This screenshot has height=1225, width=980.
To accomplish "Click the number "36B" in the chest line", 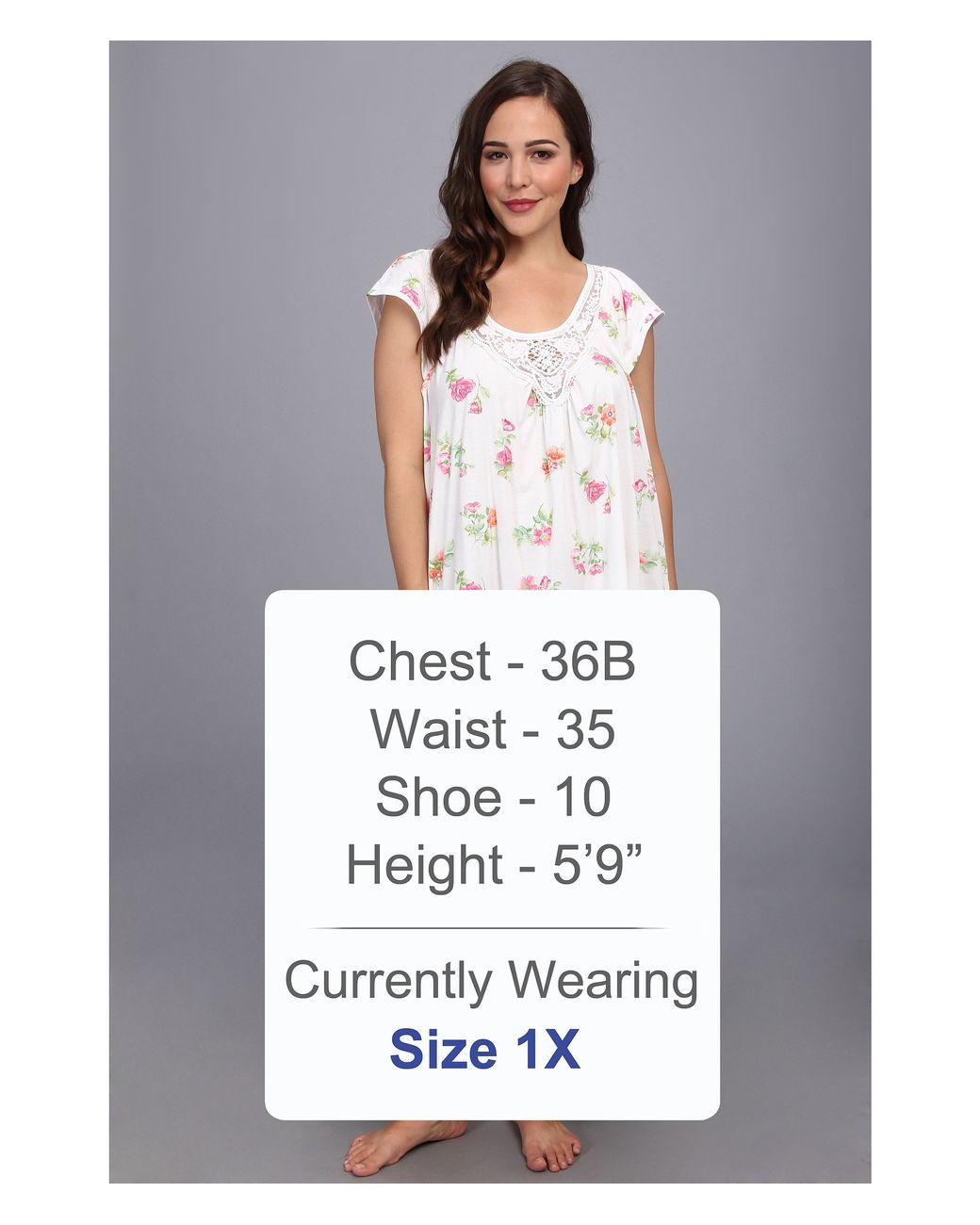I will coord(588,661).
